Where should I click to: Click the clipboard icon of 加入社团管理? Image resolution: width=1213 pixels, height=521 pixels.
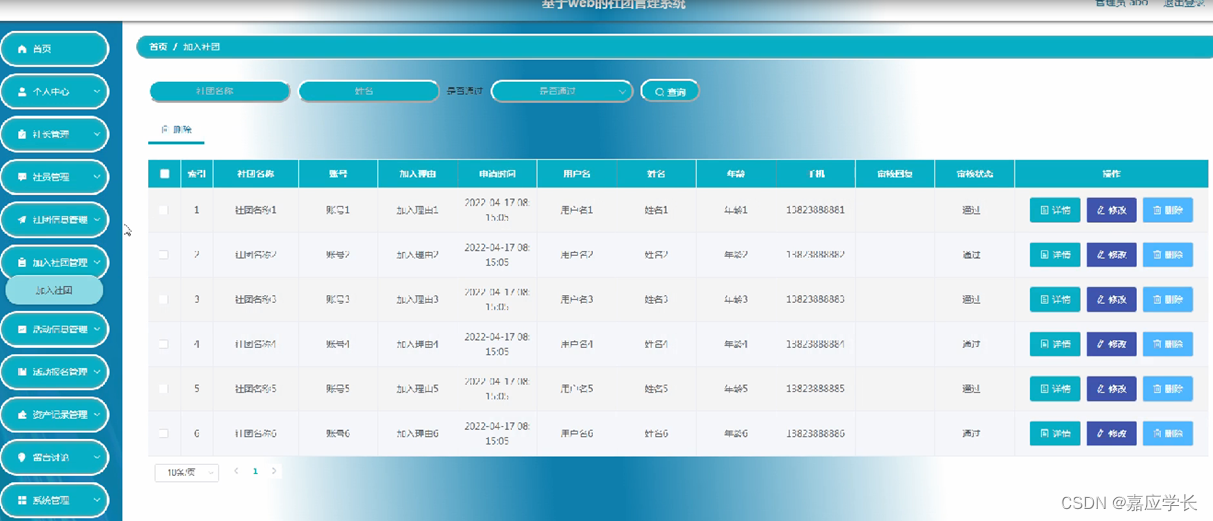[22, 262]
